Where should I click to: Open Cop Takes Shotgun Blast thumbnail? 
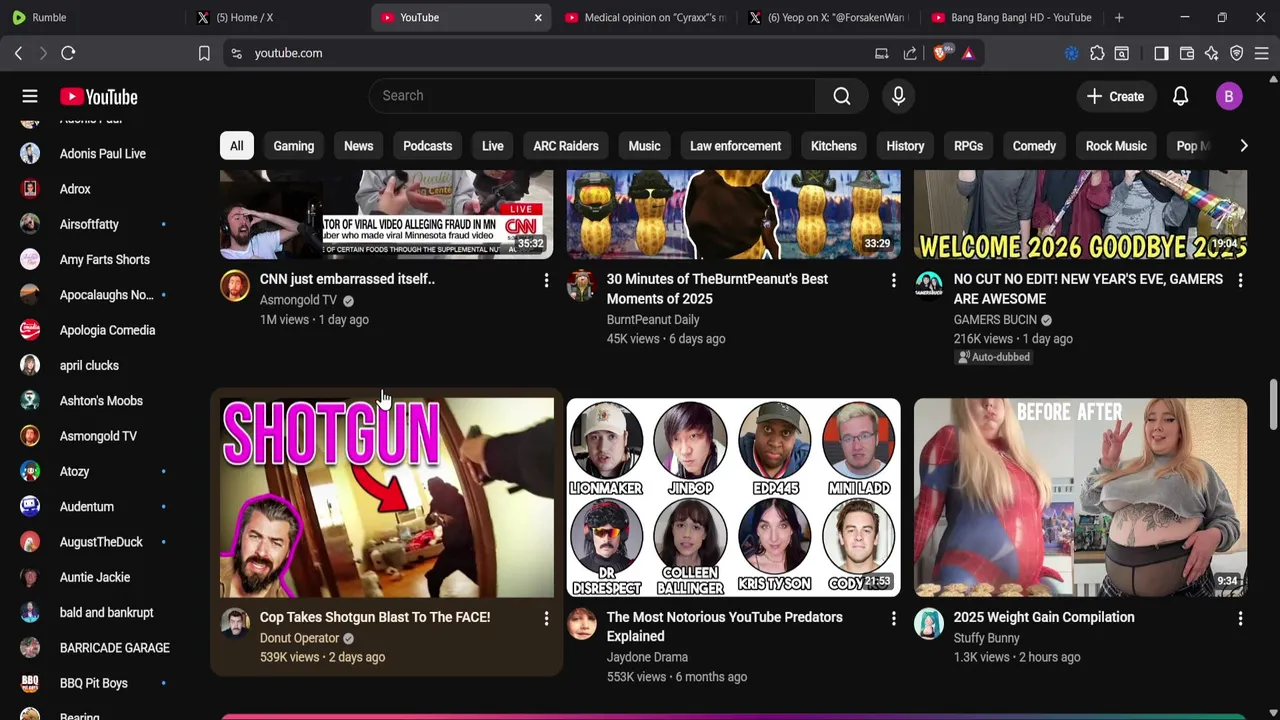(386, 497)
